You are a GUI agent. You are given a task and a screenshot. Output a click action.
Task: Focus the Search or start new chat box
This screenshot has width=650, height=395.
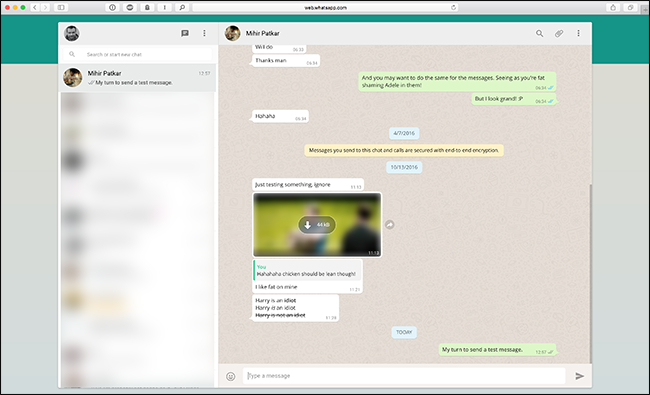pos(139,54)
